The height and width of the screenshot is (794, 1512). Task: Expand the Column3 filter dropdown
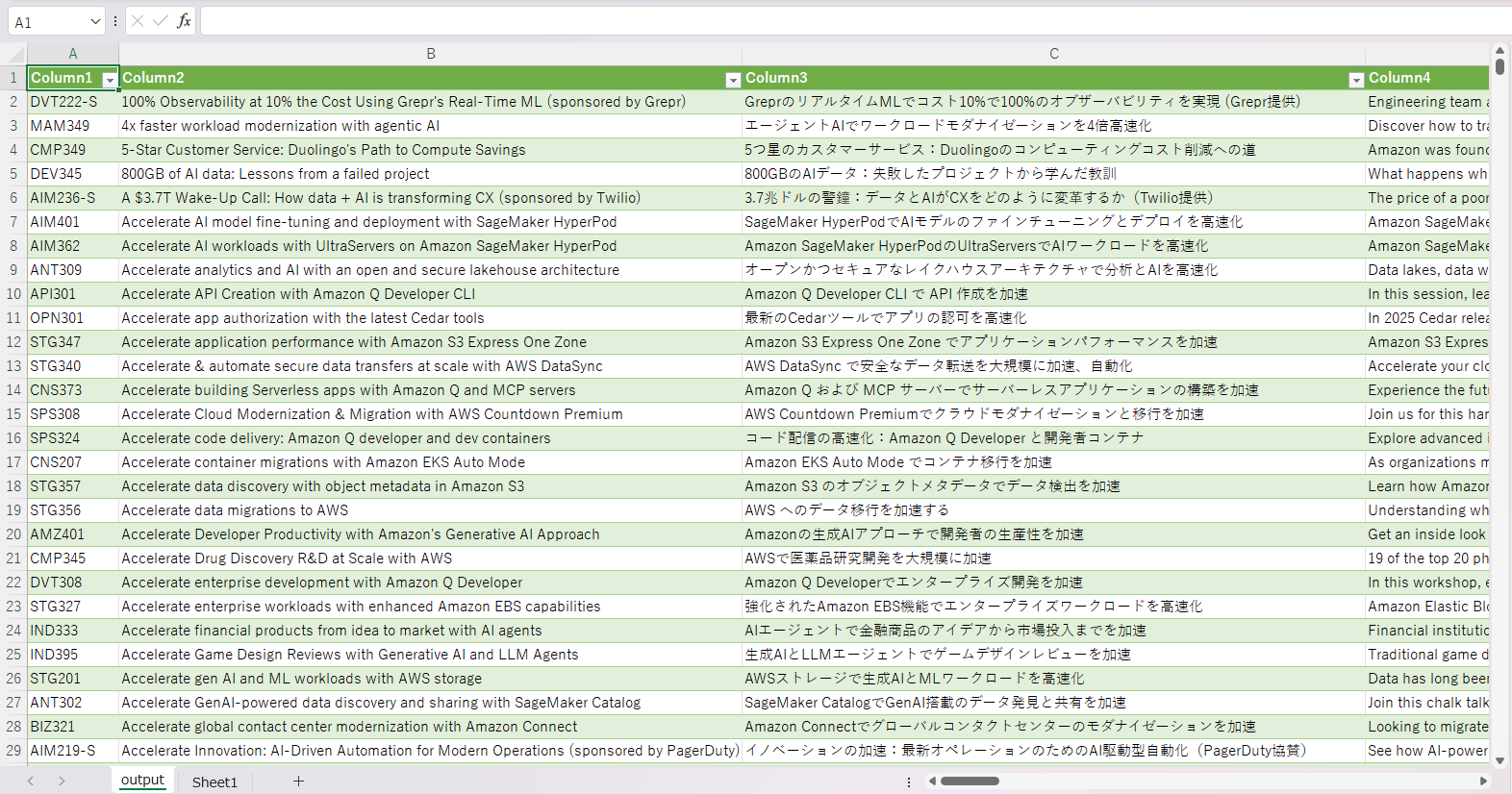click(1356, 80)
